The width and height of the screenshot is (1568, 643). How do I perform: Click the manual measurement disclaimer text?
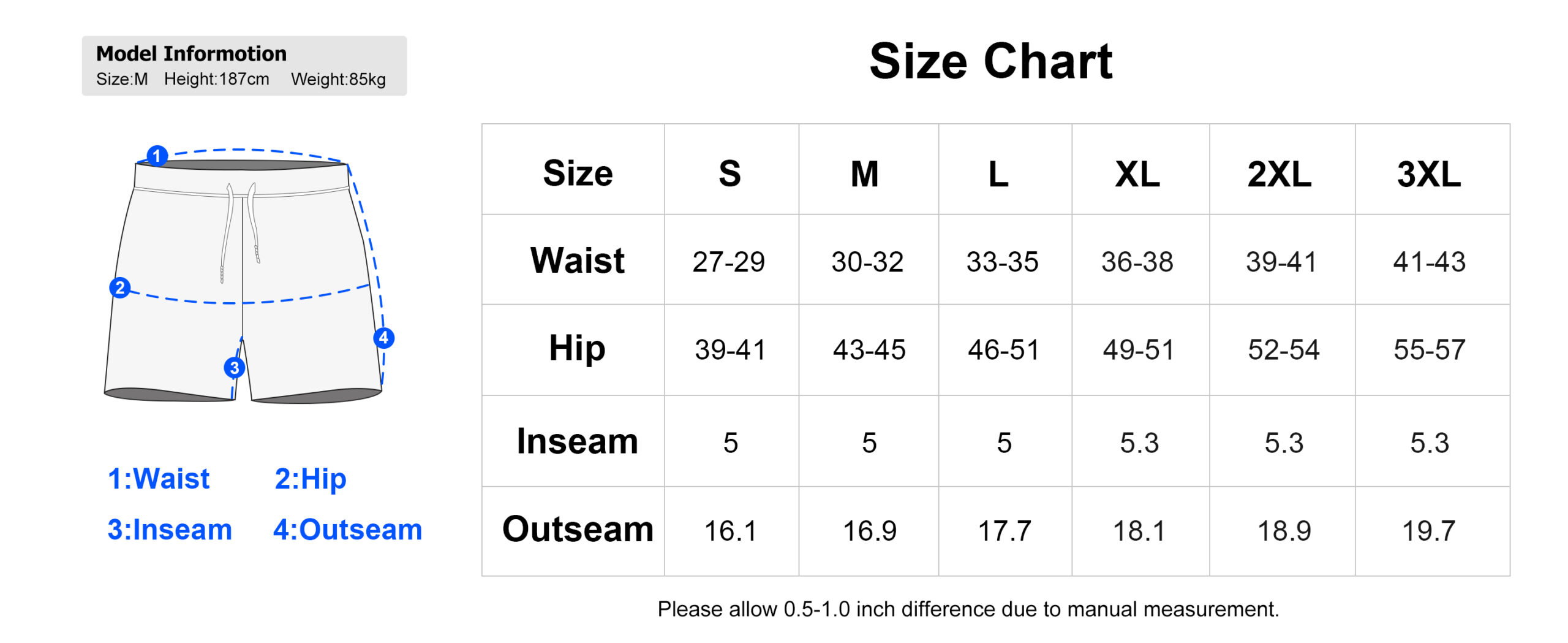click(x=968, y=609)
